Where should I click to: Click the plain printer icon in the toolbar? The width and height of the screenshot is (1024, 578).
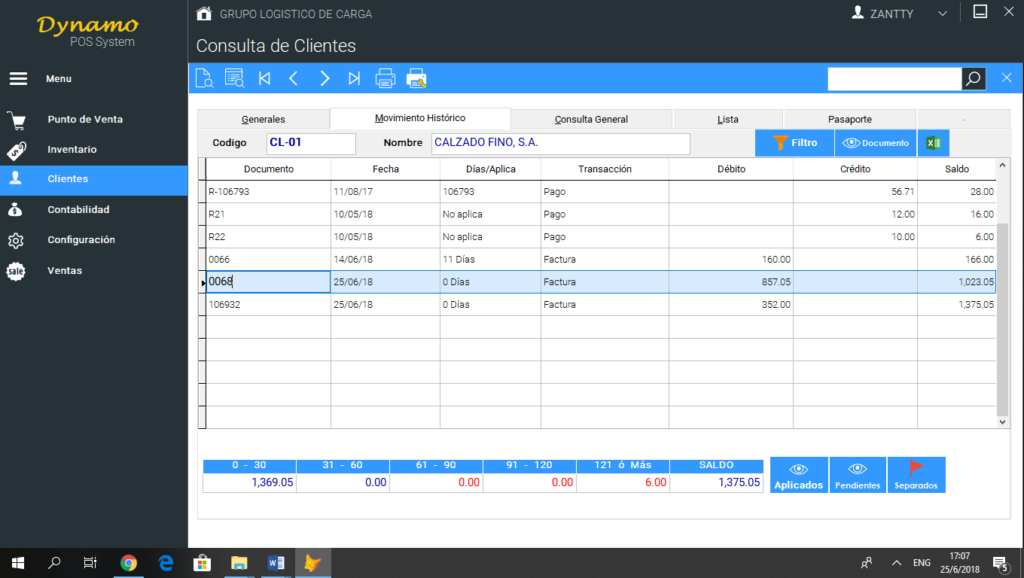click(x=385, y=78)
